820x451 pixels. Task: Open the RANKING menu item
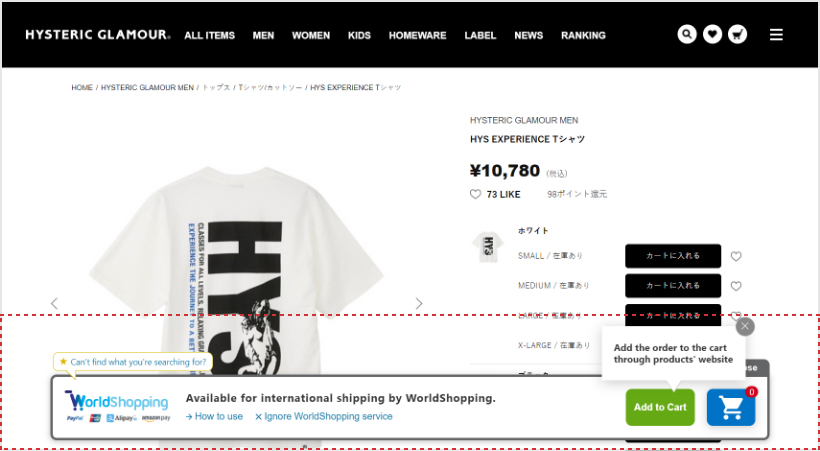(583, 36)
